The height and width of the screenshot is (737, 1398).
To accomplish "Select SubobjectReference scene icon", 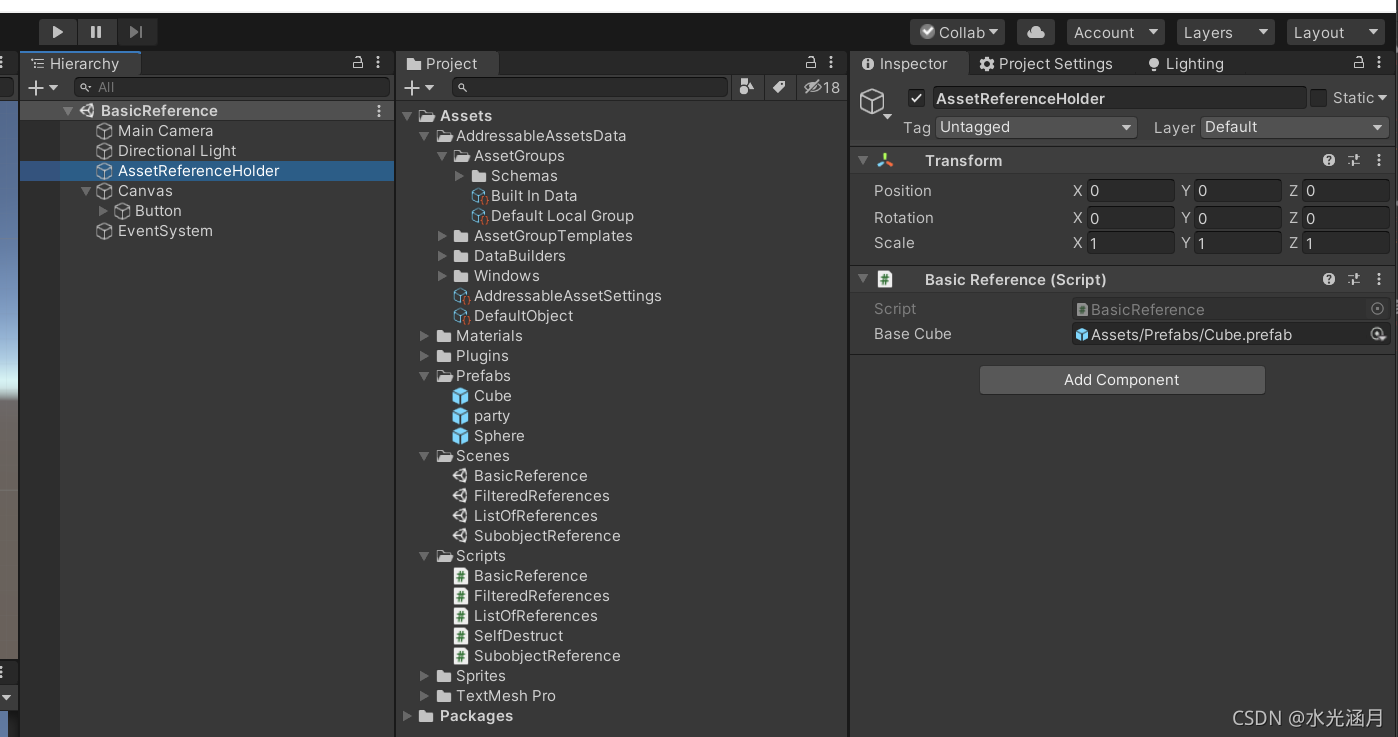I will (460, 536).
